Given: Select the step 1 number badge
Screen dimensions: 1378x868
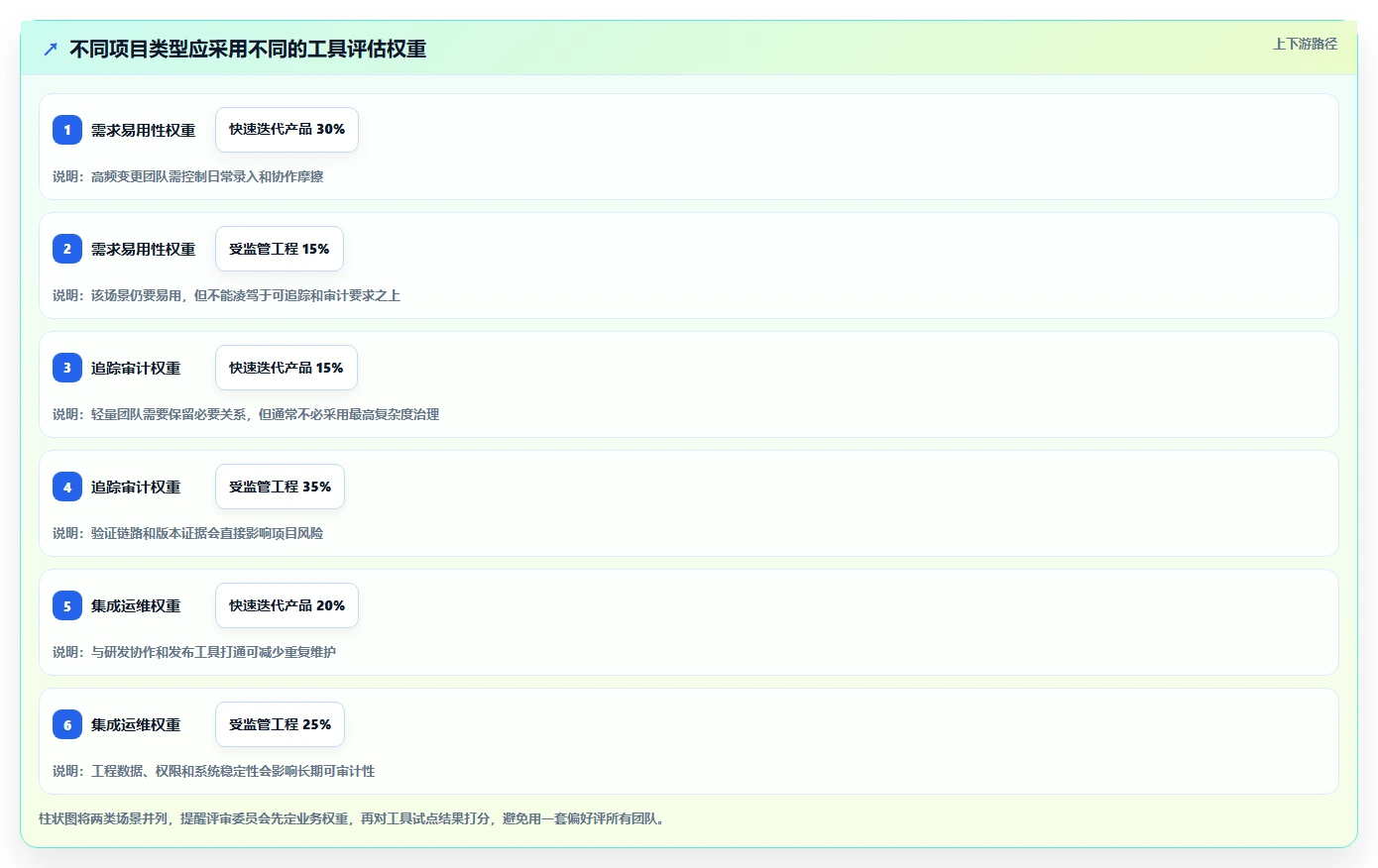Looking at the screenshot, I should [x=67, y=130].
